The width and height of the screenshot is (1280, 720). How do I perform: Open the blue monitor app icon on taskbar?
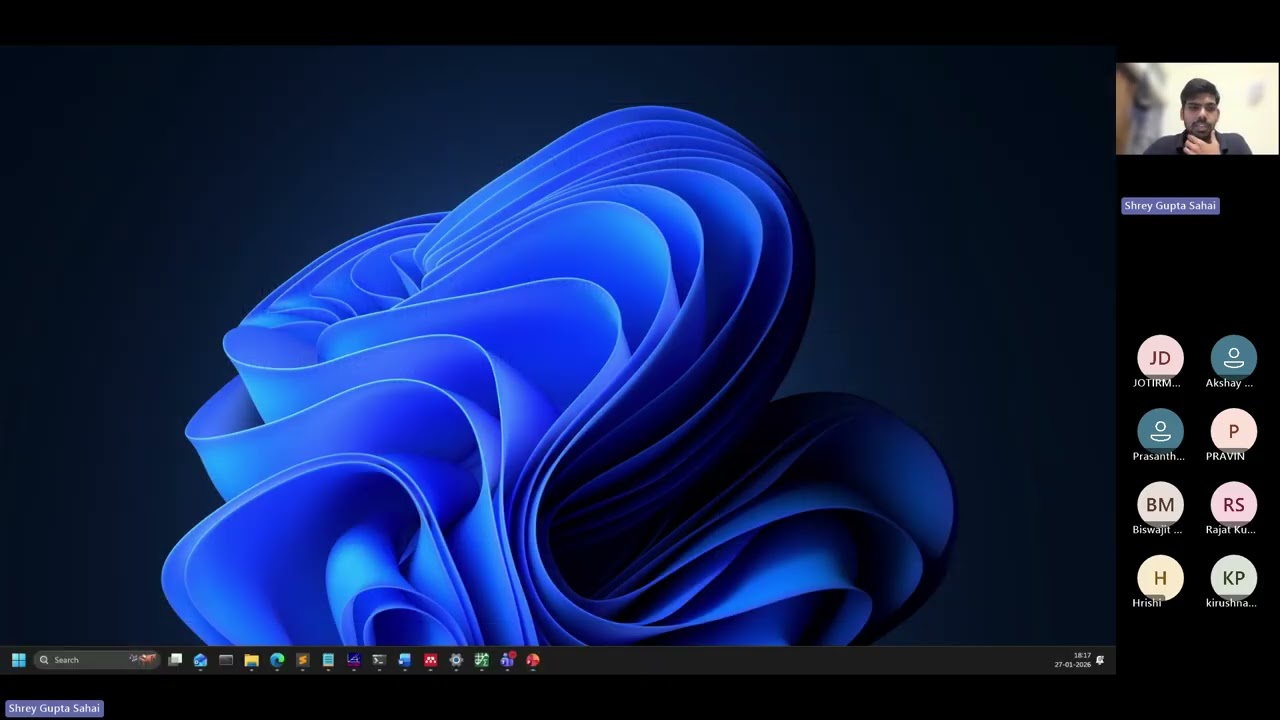405,660
